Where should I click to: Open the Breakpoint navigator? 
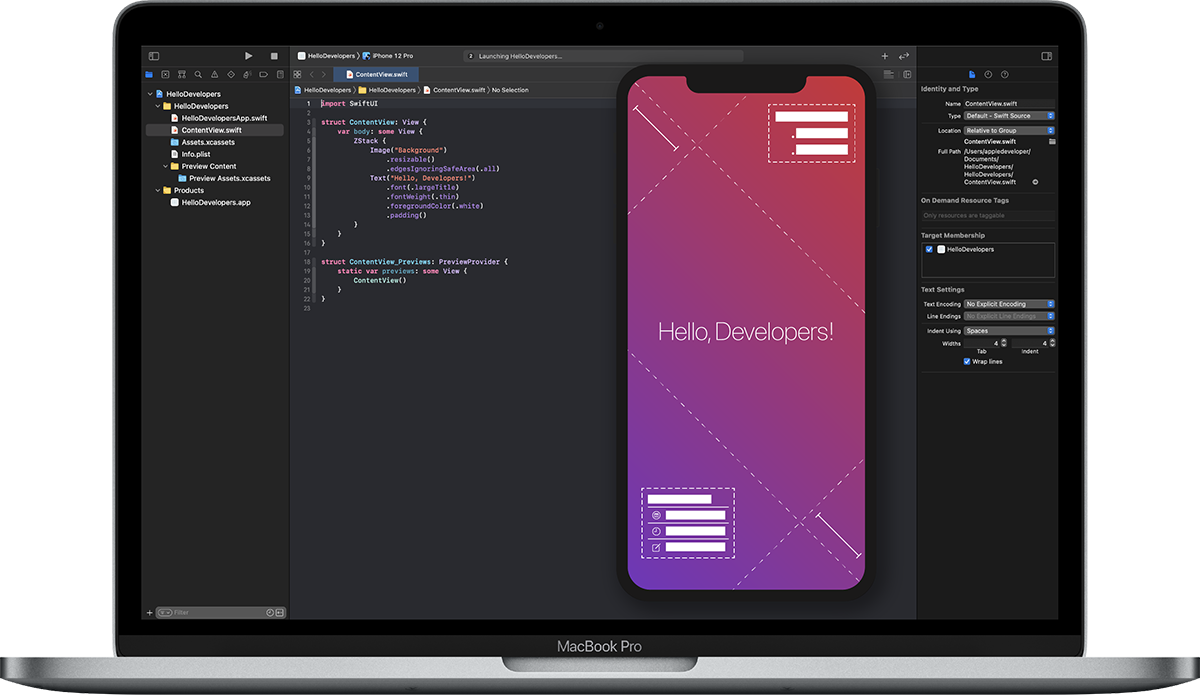coord(263,74)
